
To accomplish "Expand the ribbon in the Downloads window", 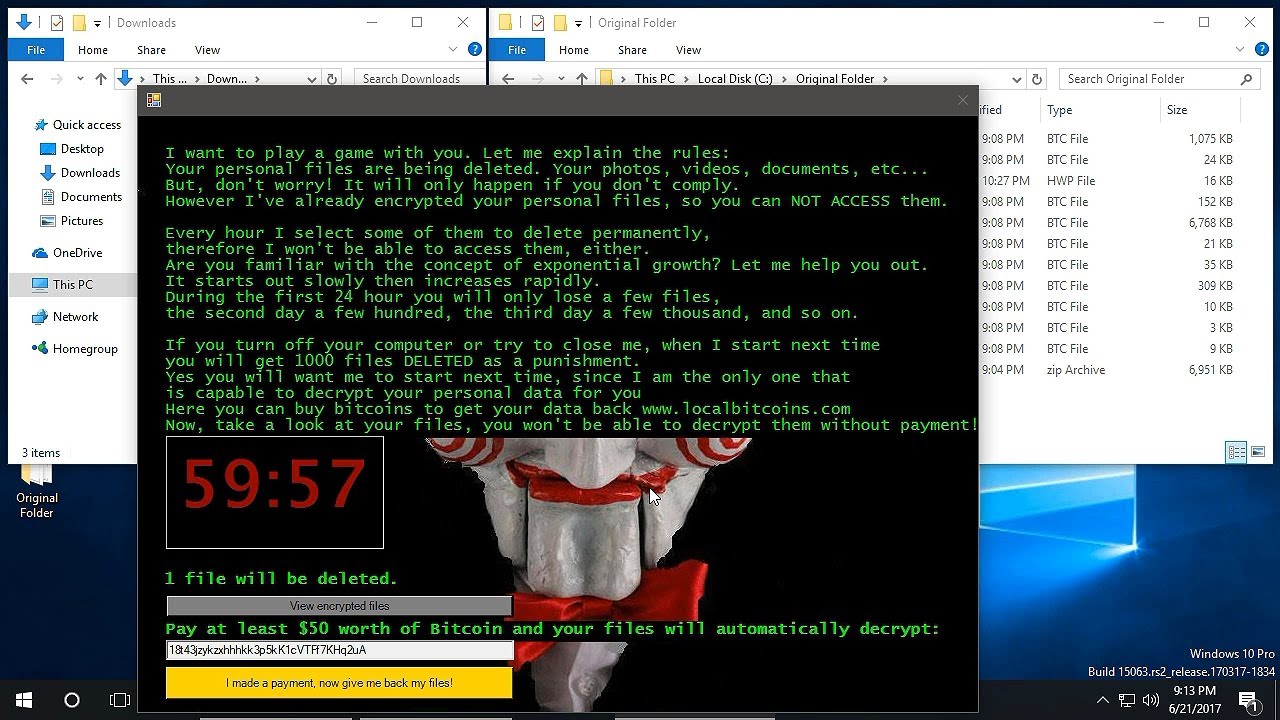I will click(x=453, y=49).
